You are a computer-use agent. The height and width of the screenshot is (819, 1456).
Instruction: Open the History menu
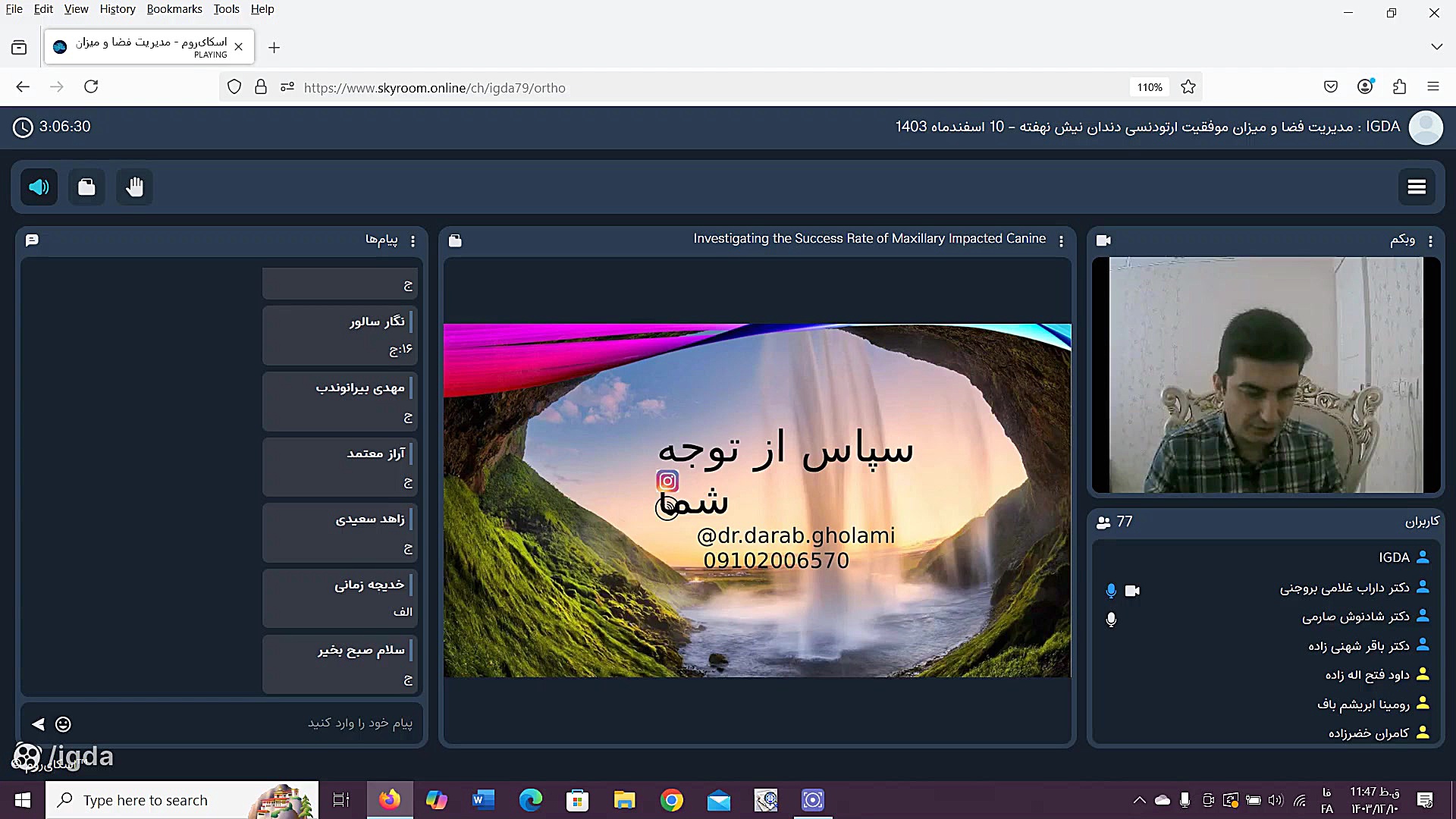coord(118,9)
